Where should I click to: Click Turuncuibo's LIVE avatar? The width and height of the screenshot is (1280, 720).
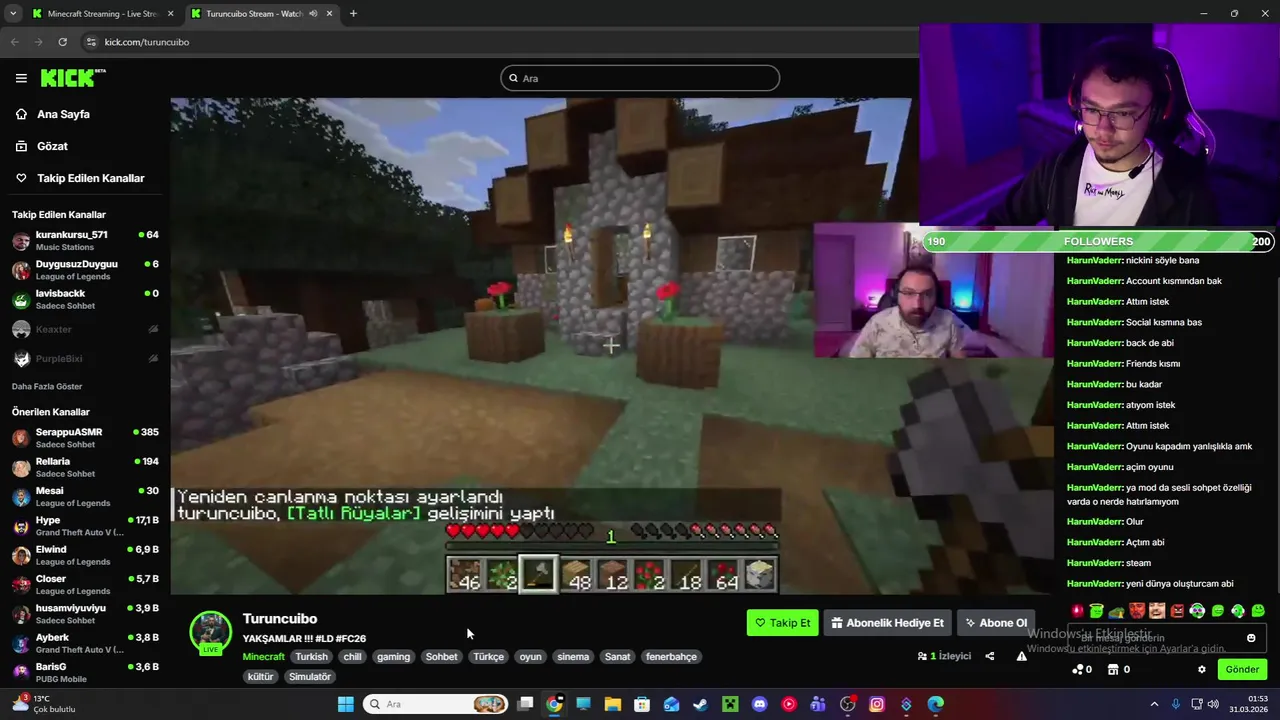(211, 633)
